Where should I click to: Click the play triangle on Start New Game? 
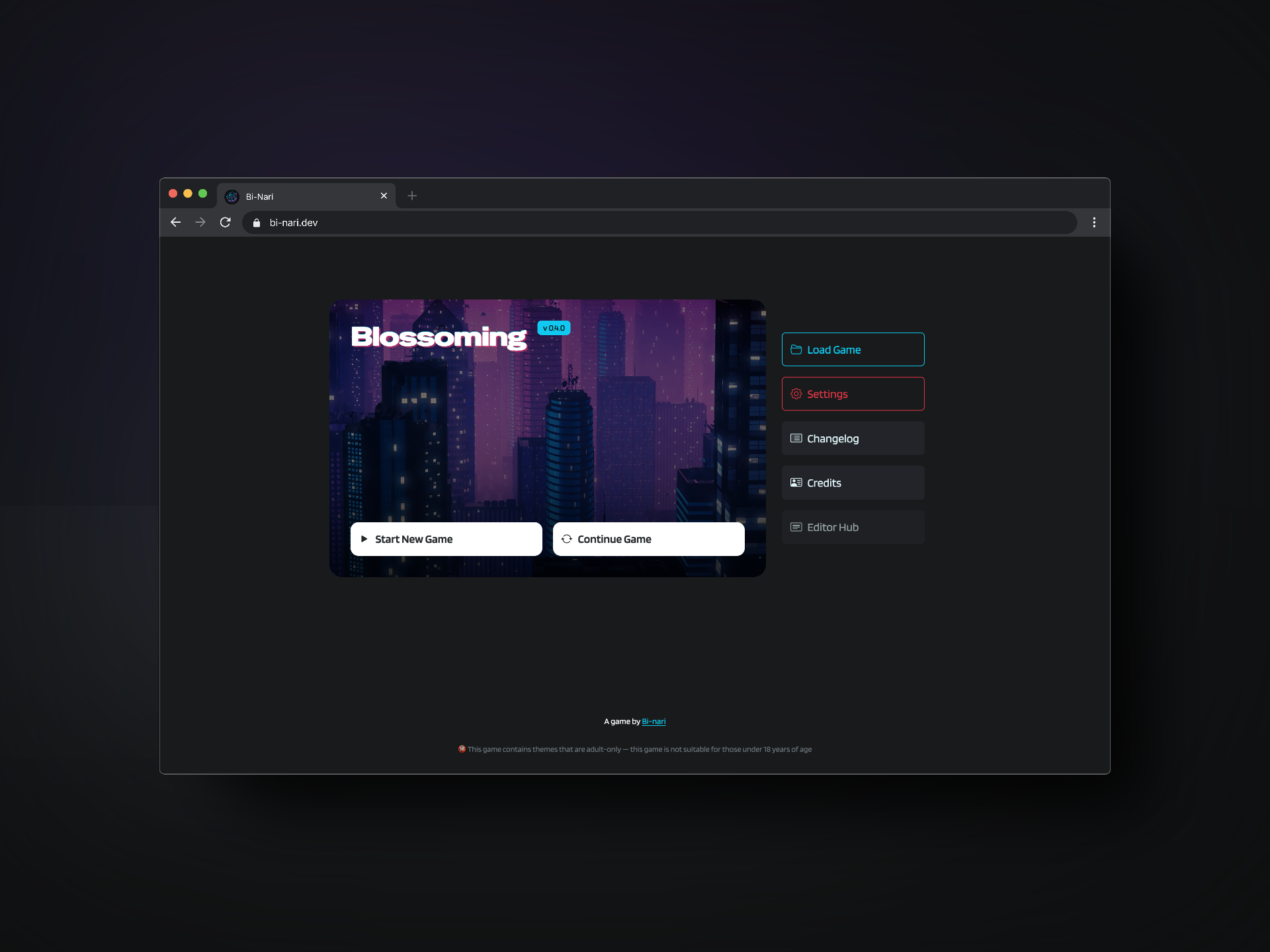pyautogui.click(x=364, y=539)
